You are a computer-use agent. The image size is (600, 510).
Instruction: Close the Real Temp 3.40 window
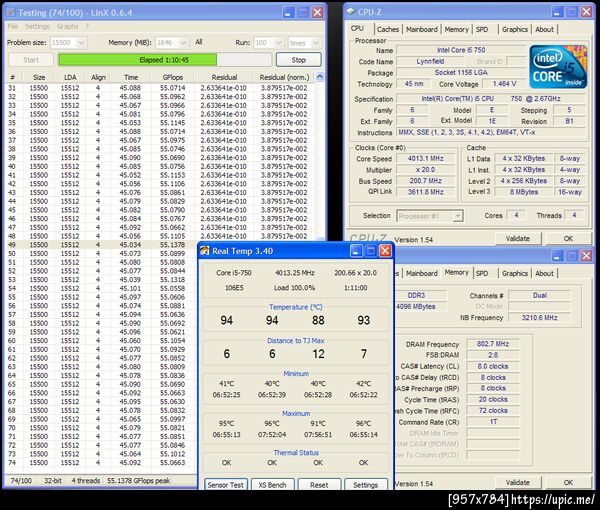385,251
